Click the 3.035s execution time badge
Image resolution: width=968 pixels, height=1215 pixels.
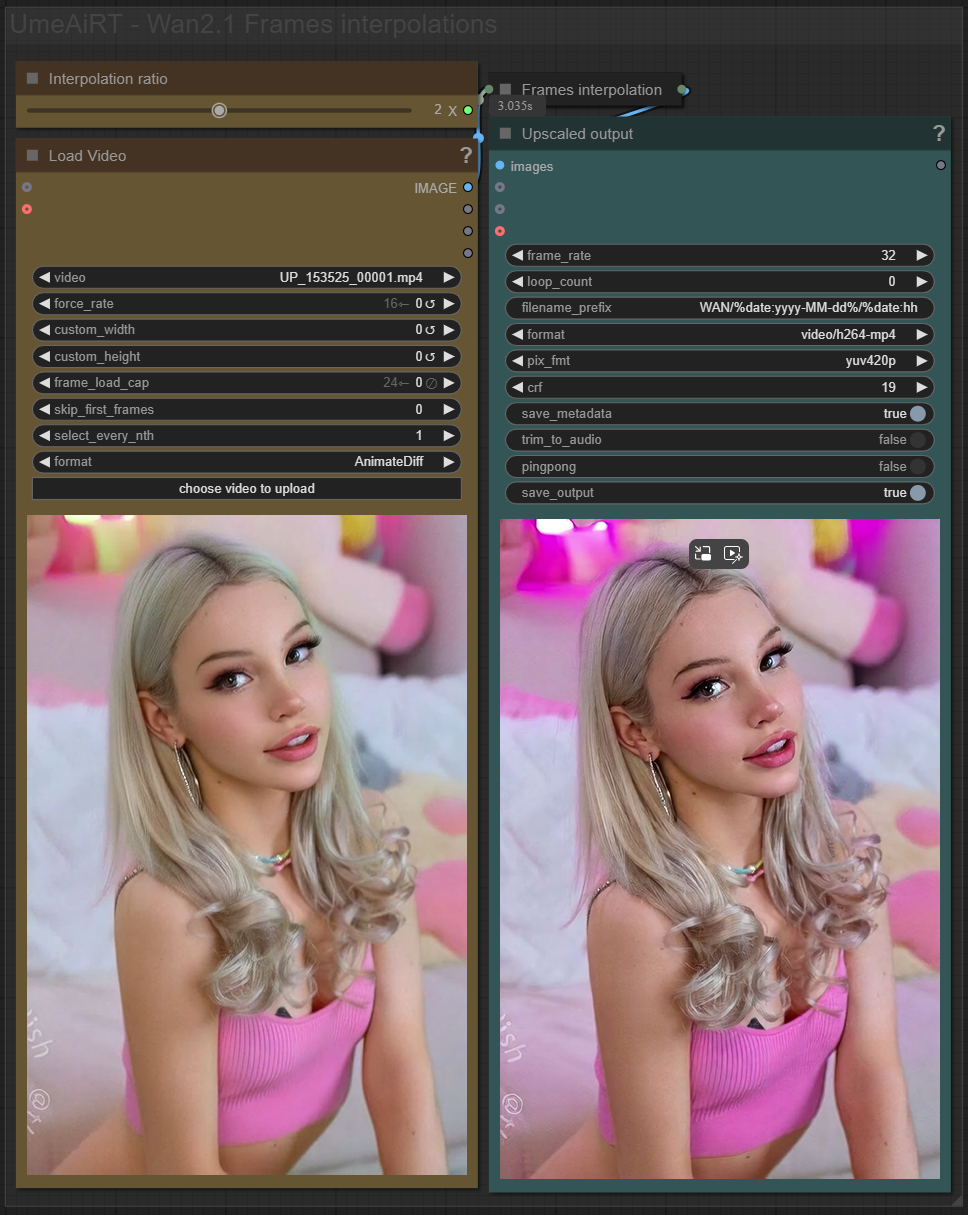pyautogui.click(x=515, y=105)
